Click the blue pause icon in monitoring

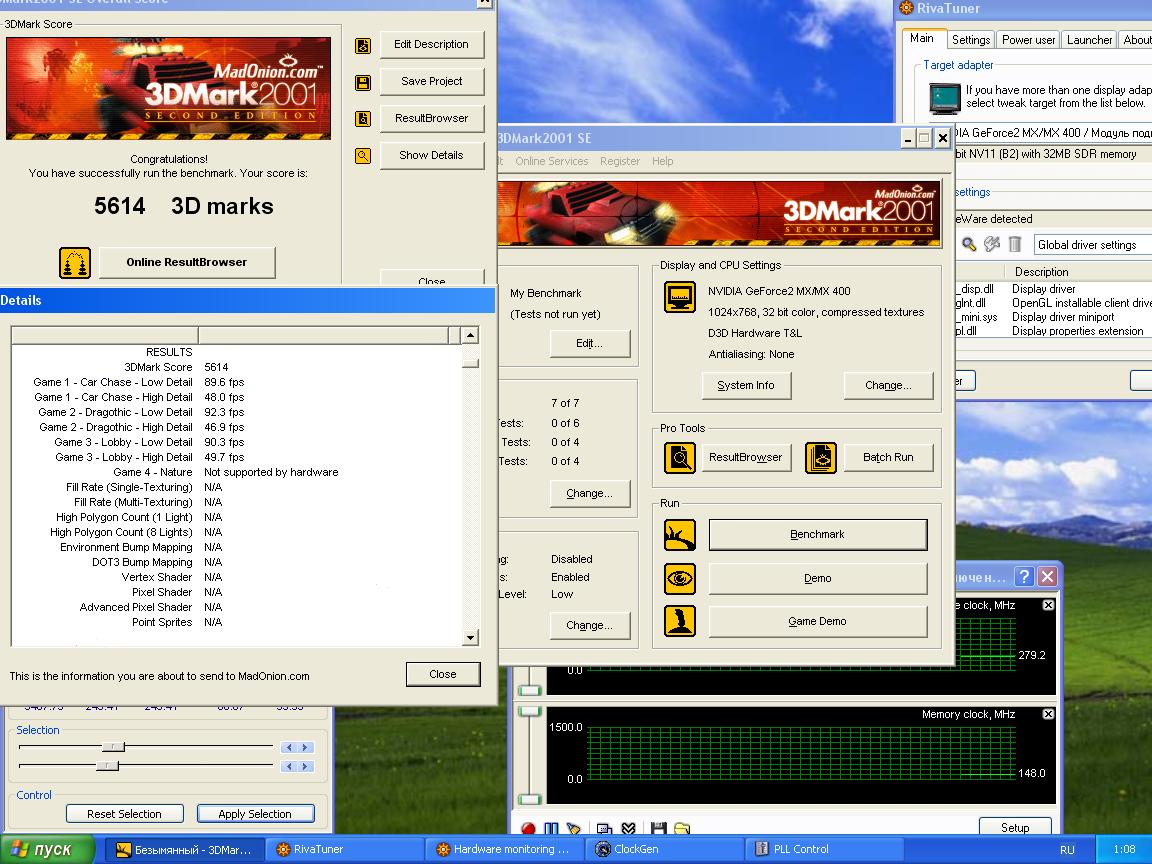coord(551,829)
